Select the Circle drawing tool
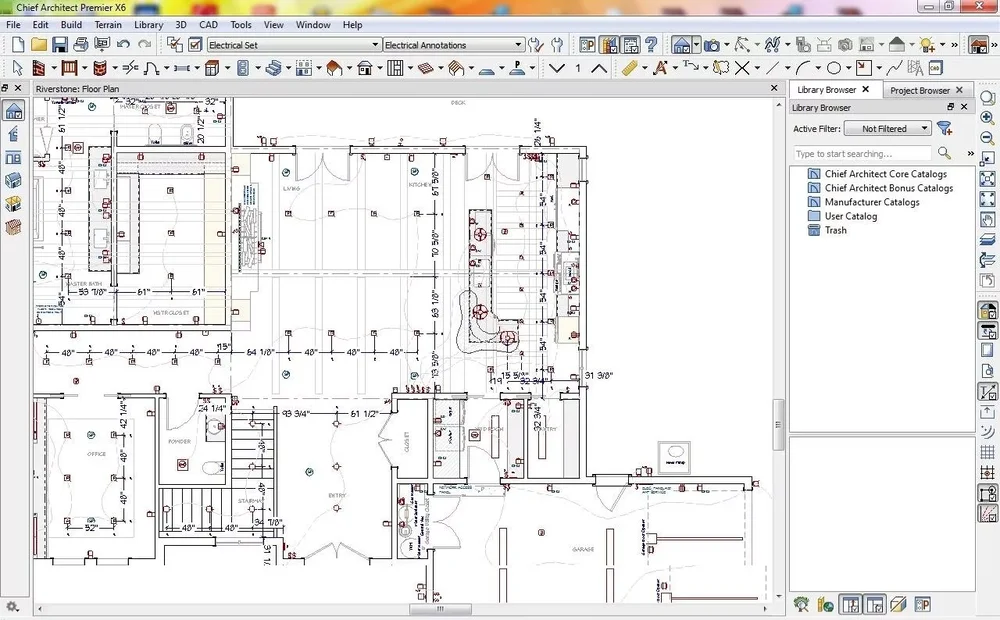 (x=834, y=68)
